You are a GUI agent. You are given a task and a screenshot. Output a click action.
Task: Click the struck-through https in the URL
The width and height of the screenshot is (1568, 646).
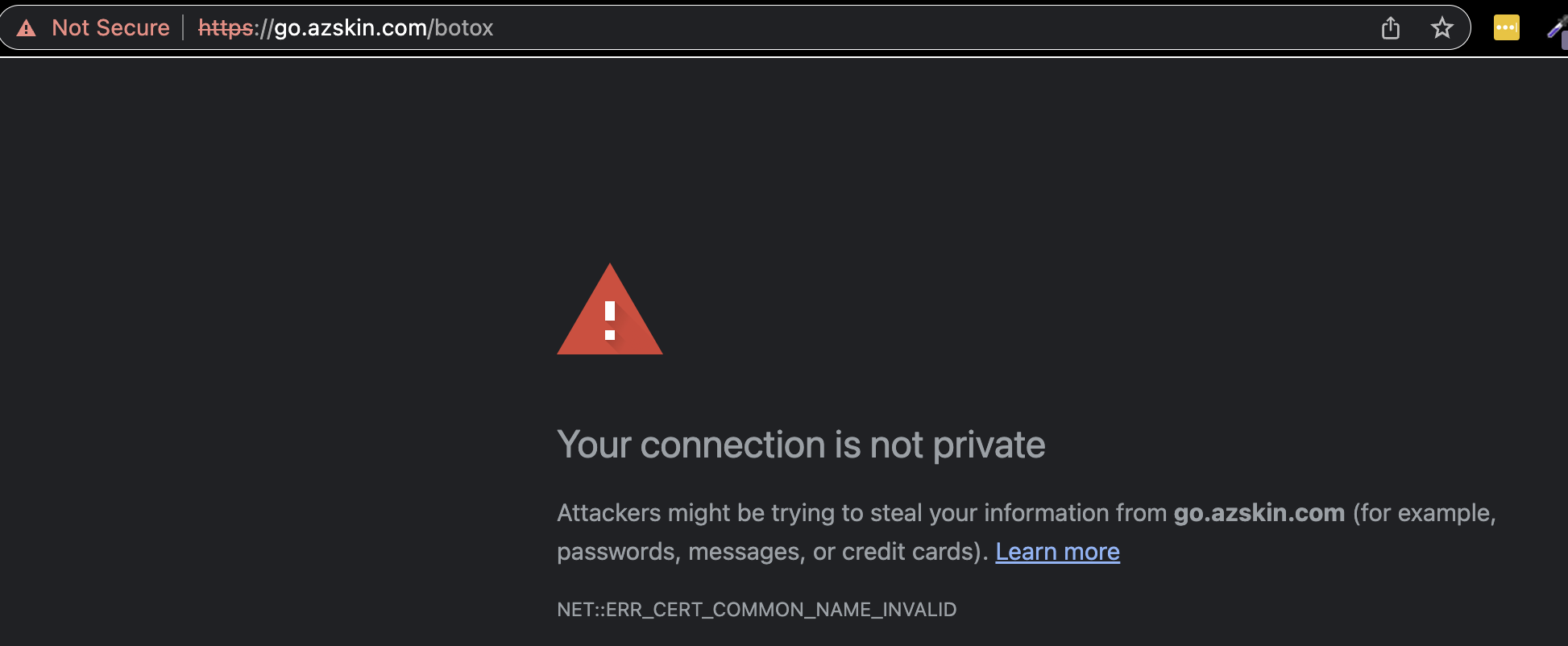[x=226, y=28]
